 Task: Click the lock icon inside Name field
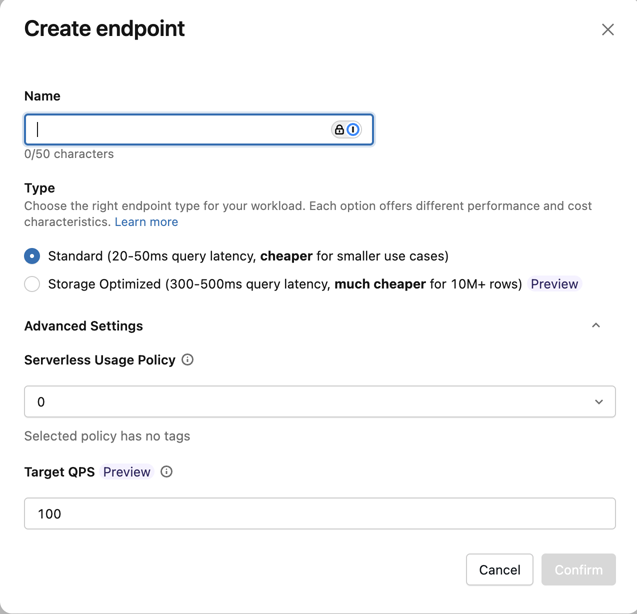[339, 130]
